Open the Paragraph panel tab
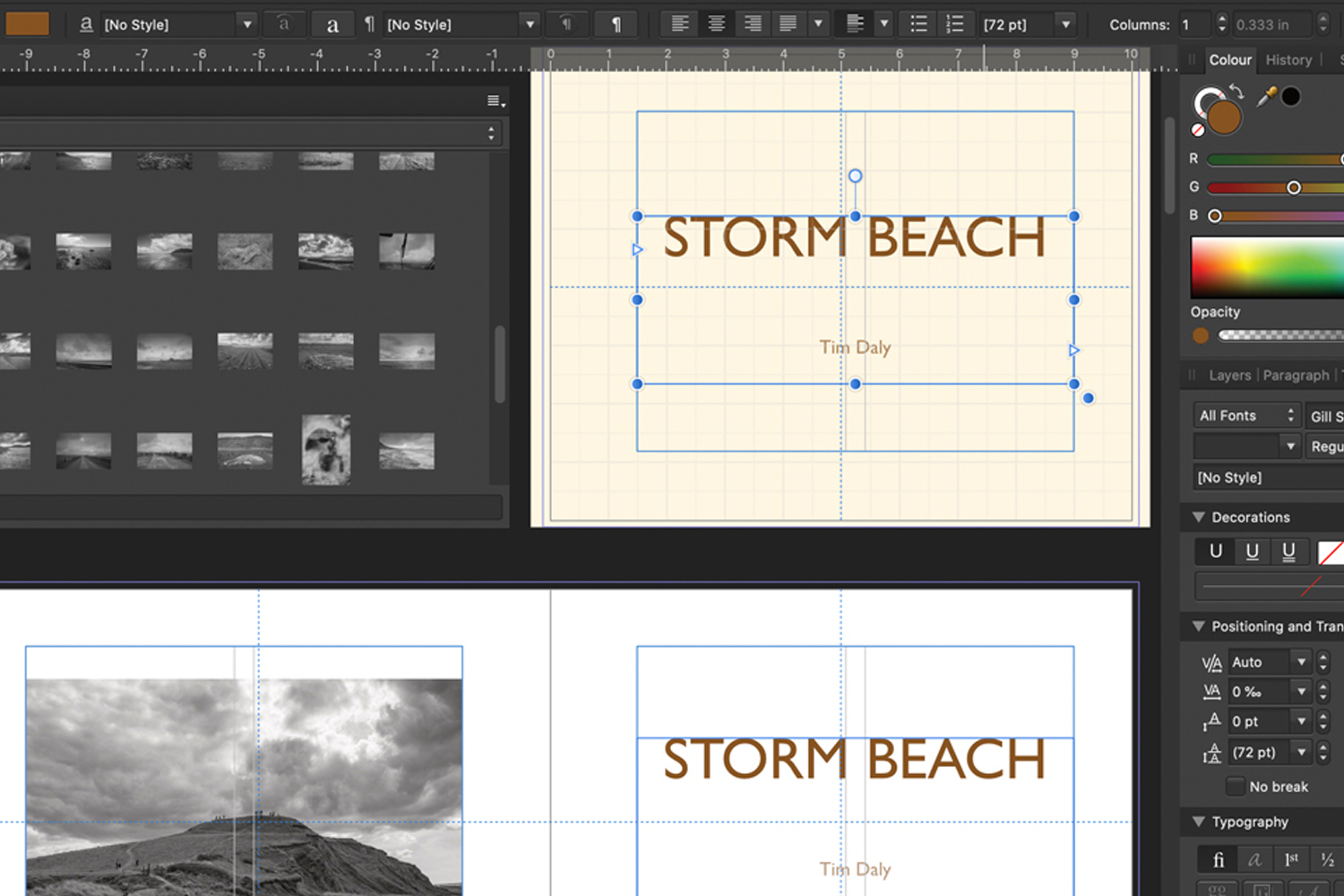 tap(1296, 375)
